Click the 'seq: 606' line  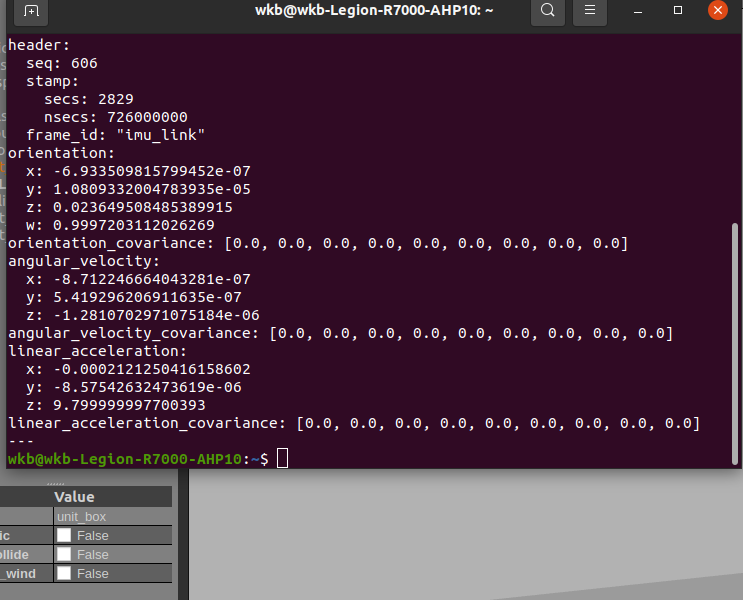click(x=62, y=63)
